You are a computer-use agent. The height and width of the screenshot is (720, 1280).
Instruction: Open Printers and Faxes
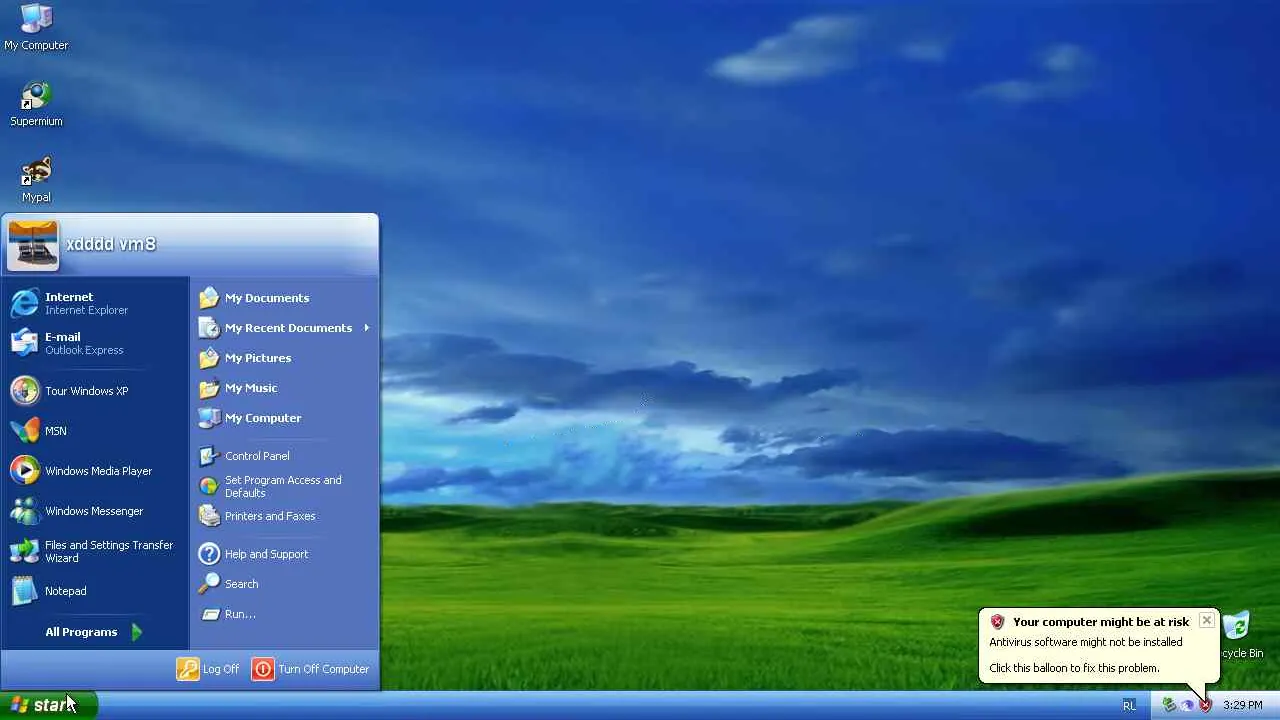click(x=285, y=516)
